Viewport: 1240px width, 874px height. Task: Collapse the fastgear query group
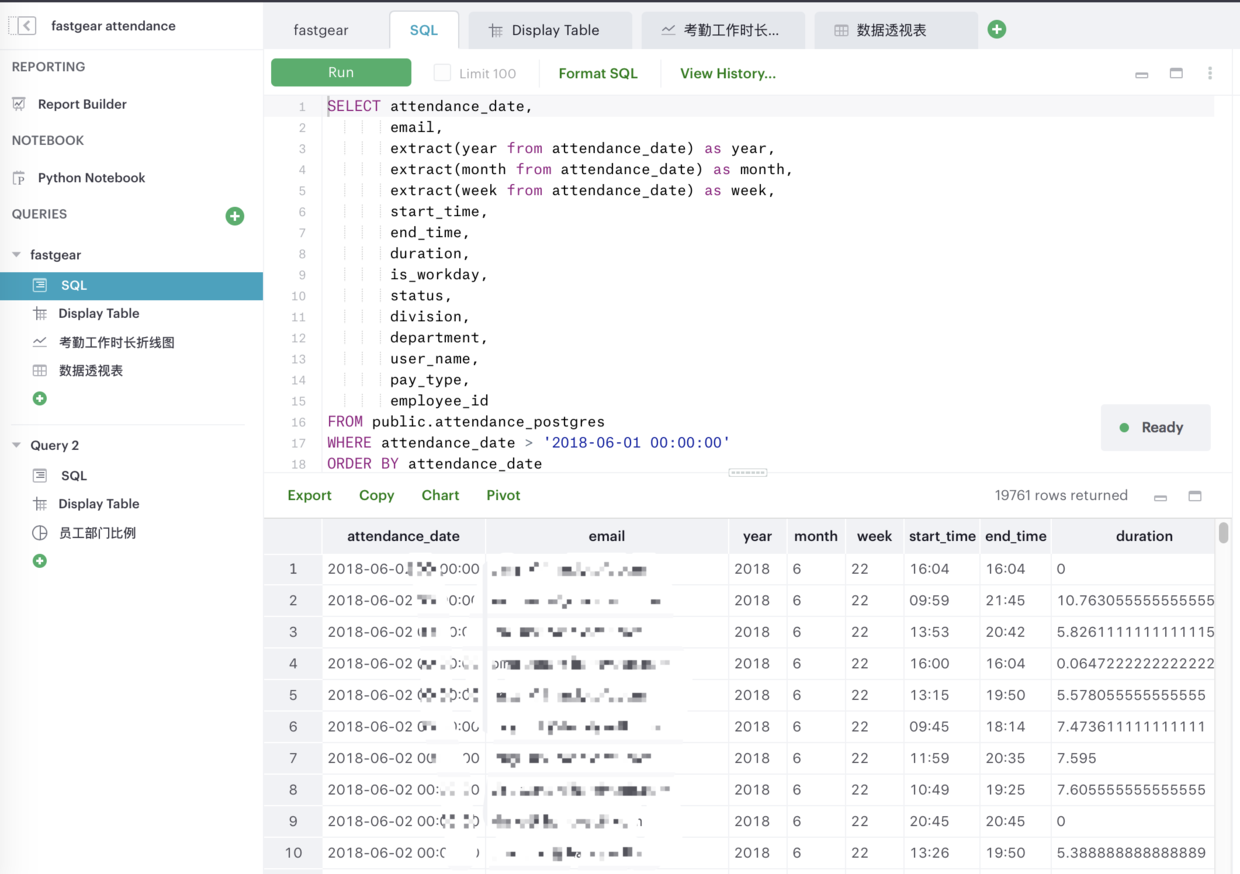(x=16, y=255)
